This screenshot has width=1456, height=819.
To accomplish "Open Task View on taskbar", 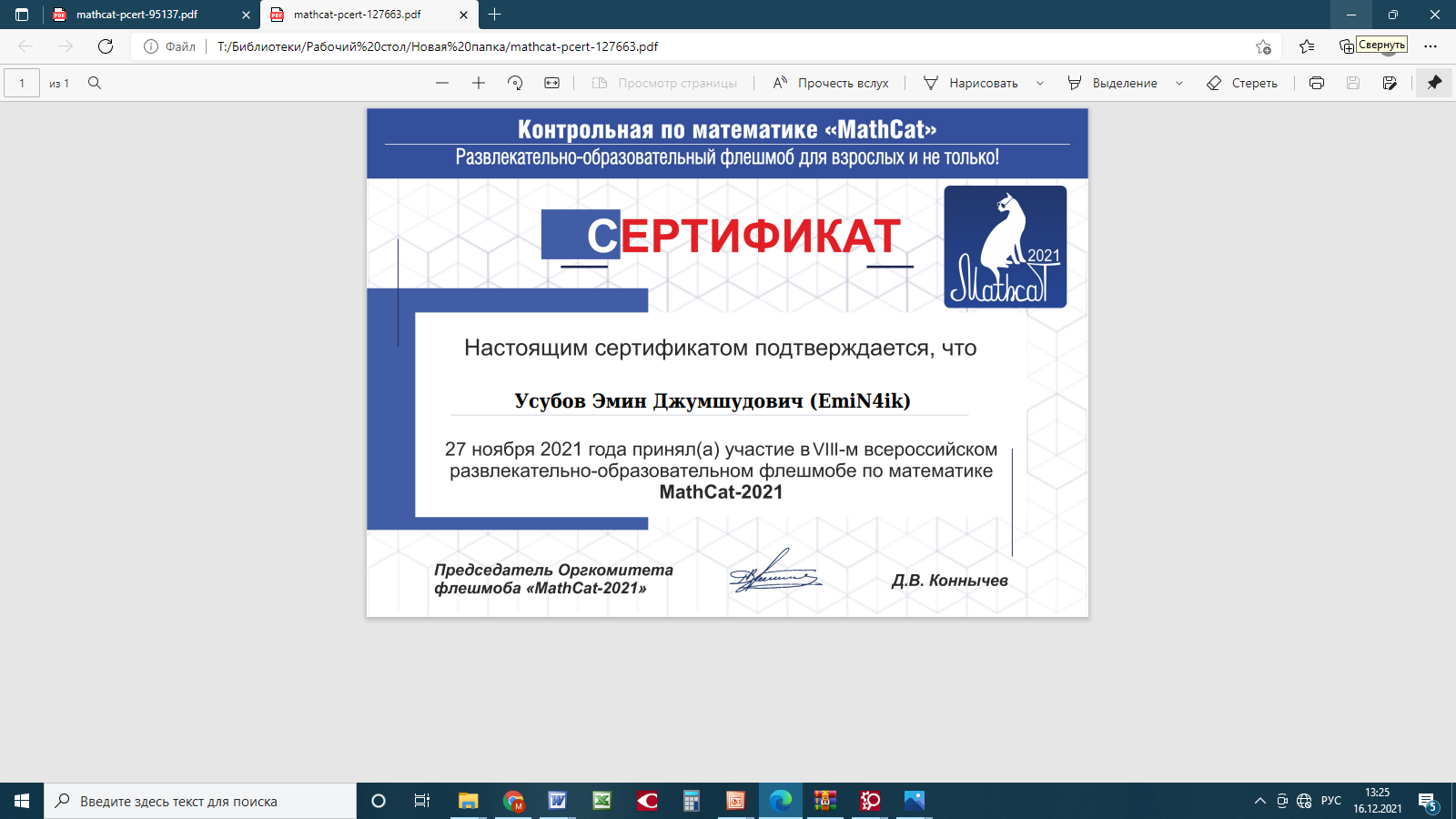I will pos(422,801).
